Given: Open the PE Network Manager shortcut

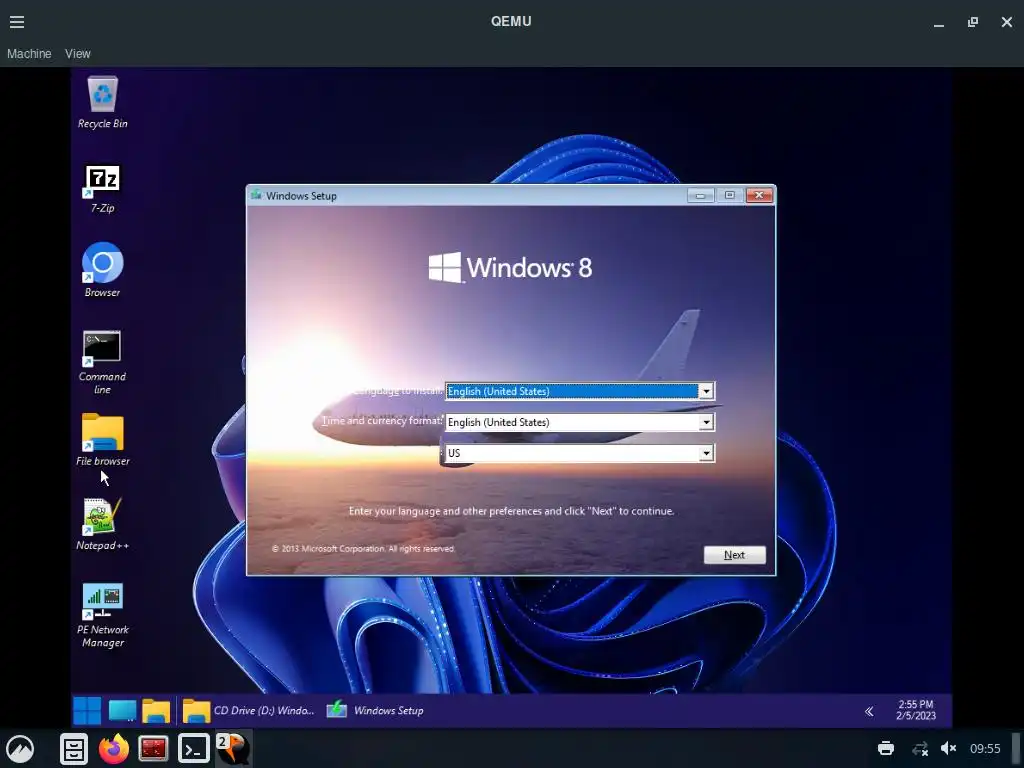Looking at the screenshot, I should 103,615.
